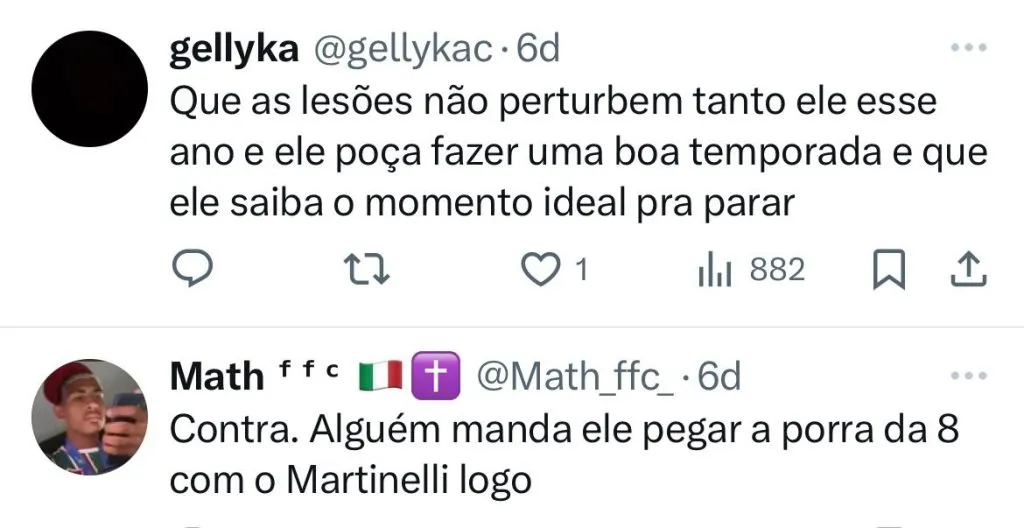
Task: Open more options on gellyka's tweet
Action: [x=968, y=48]
